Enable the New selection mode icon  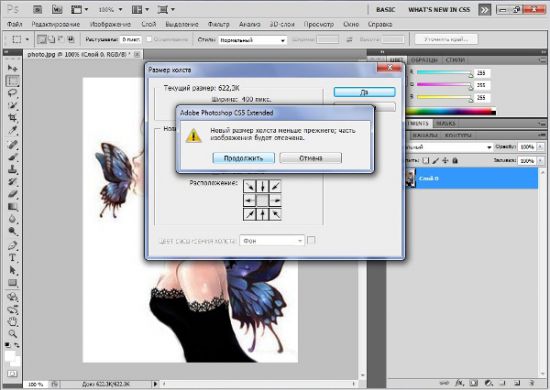coord(42,39)
